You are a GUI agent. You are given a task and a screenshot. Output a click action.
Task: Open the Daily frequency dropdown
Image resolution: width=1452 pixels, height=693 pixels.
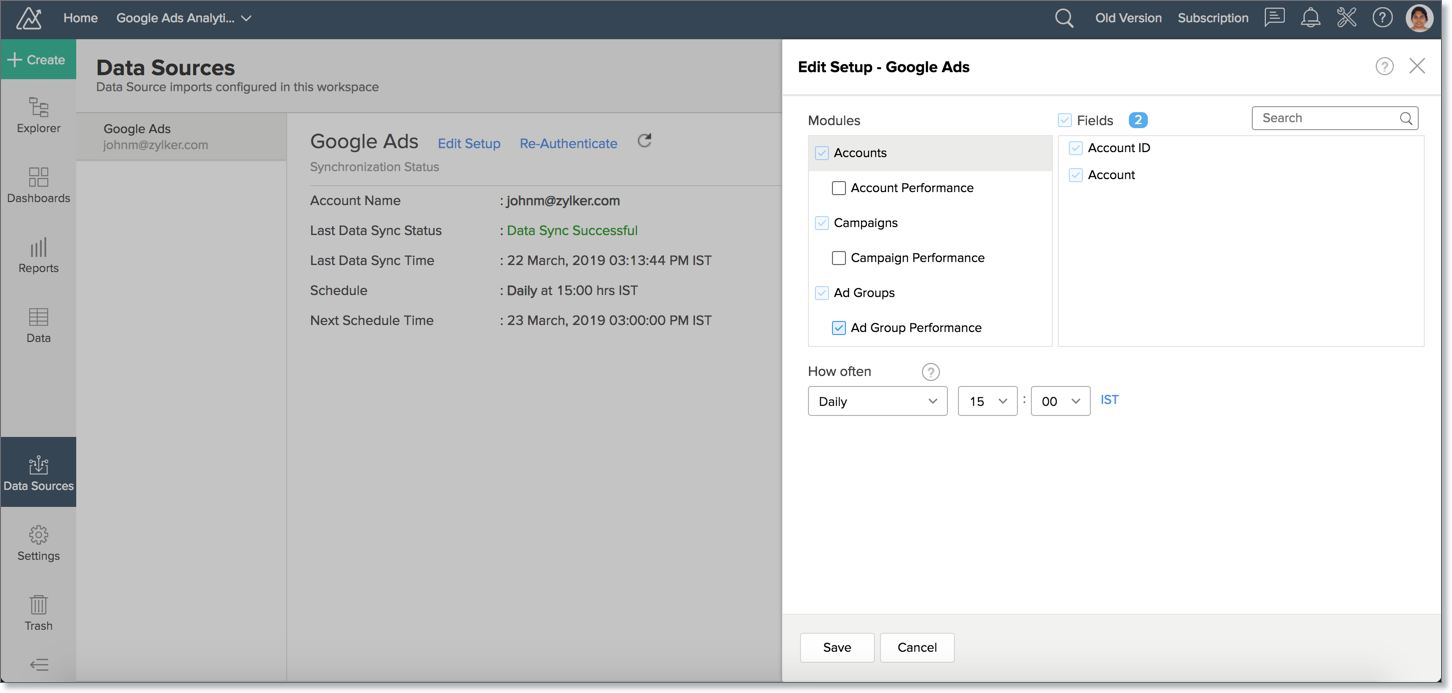coord(877,401)
